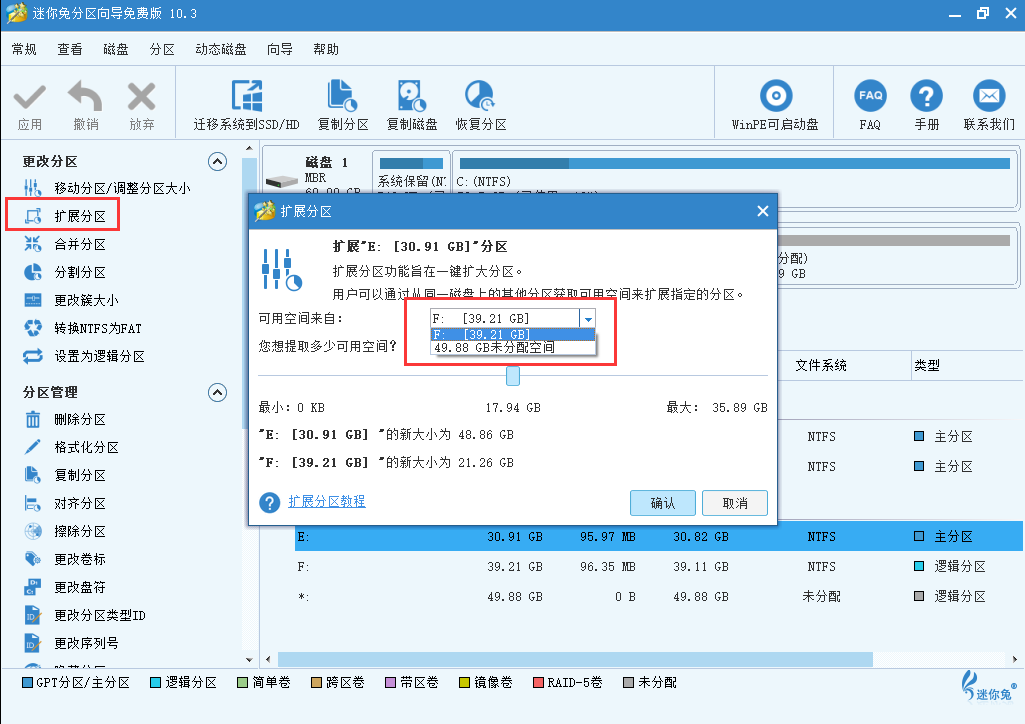1025x724 pixels.
Task: Click the sidebar scroll up arrow
Action: coord(249,149)
